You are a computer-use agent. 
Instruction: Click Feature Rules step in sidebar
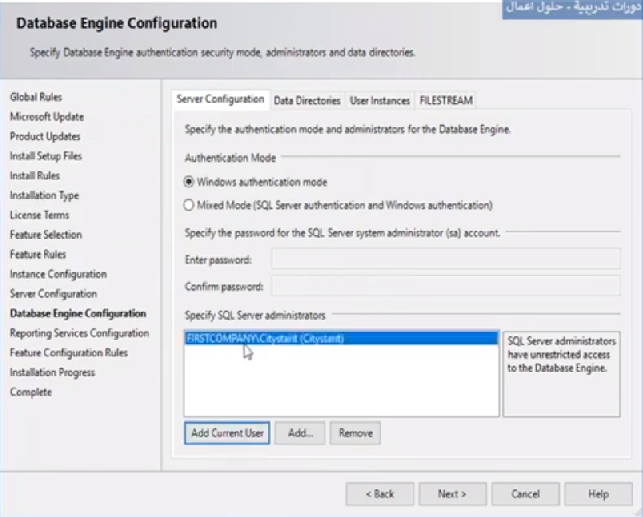tap(38, 255)
